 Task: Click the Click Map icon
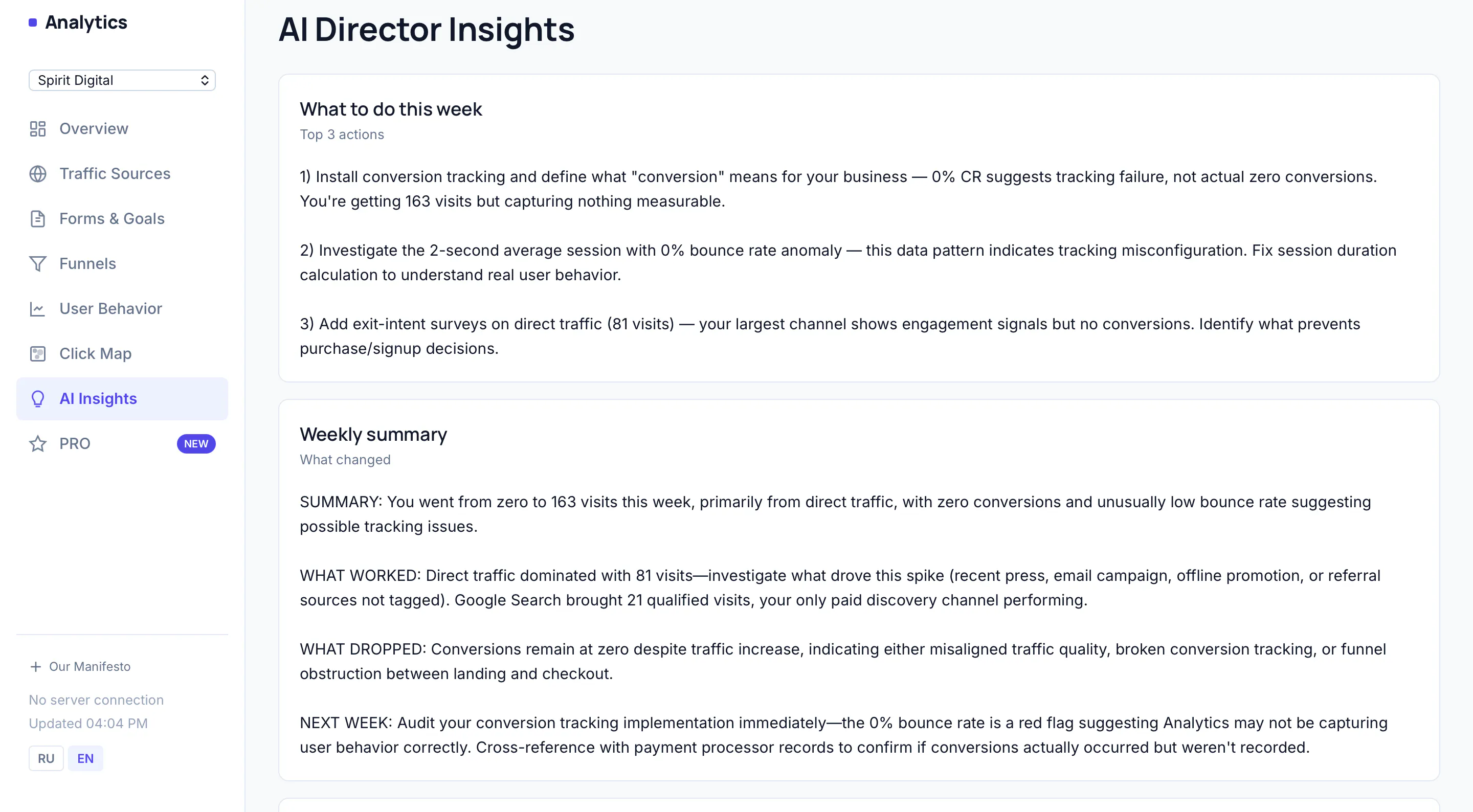click(x=38, y=353)
